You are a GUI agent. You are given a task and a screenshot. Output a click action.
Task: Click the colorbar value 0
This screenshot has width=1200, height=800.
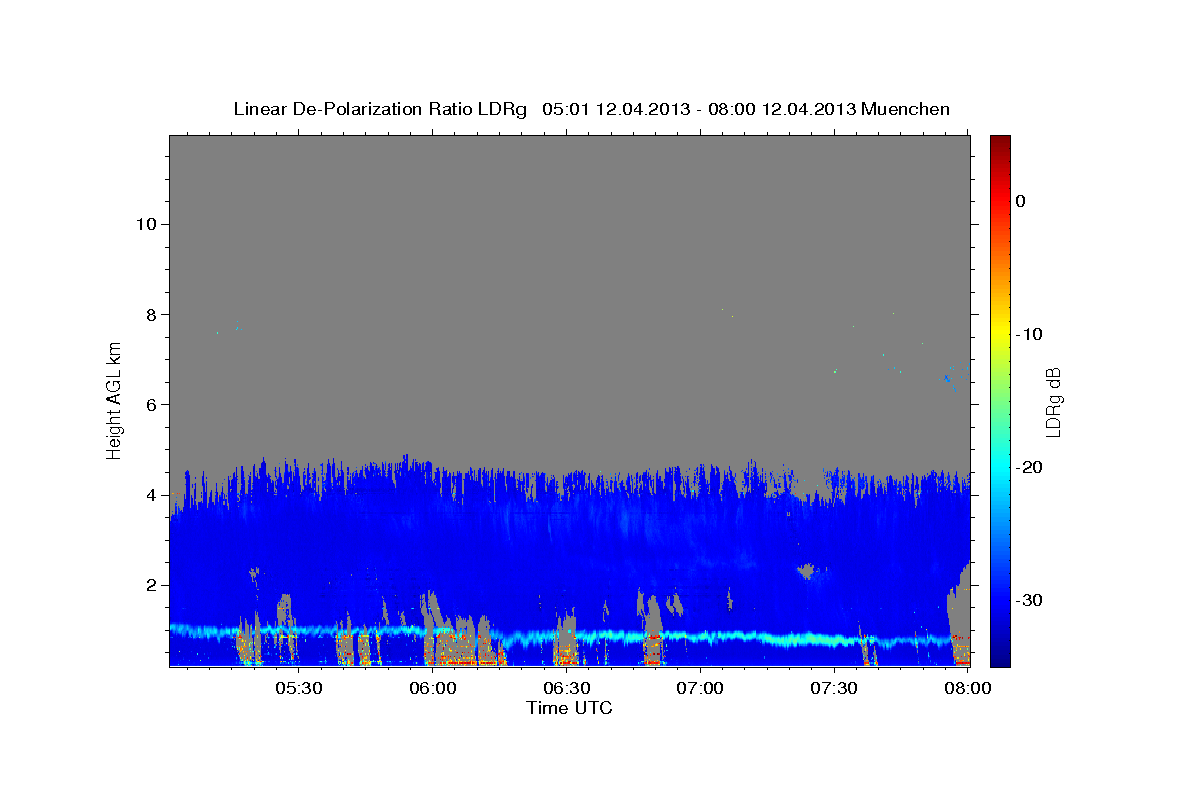(1021, 201)
